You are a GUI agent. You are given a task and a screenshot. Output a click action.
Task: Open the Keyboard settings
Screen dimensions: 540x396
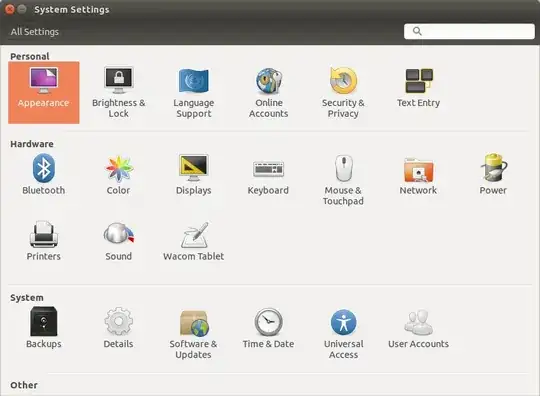269,175
